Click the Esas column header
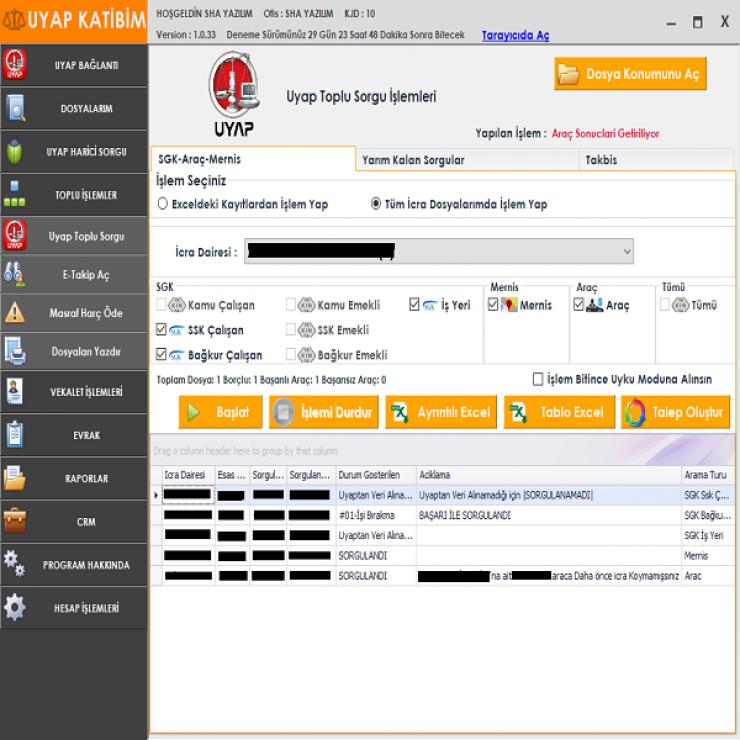The height and width of the screenshot is (740, 740). 232,475
